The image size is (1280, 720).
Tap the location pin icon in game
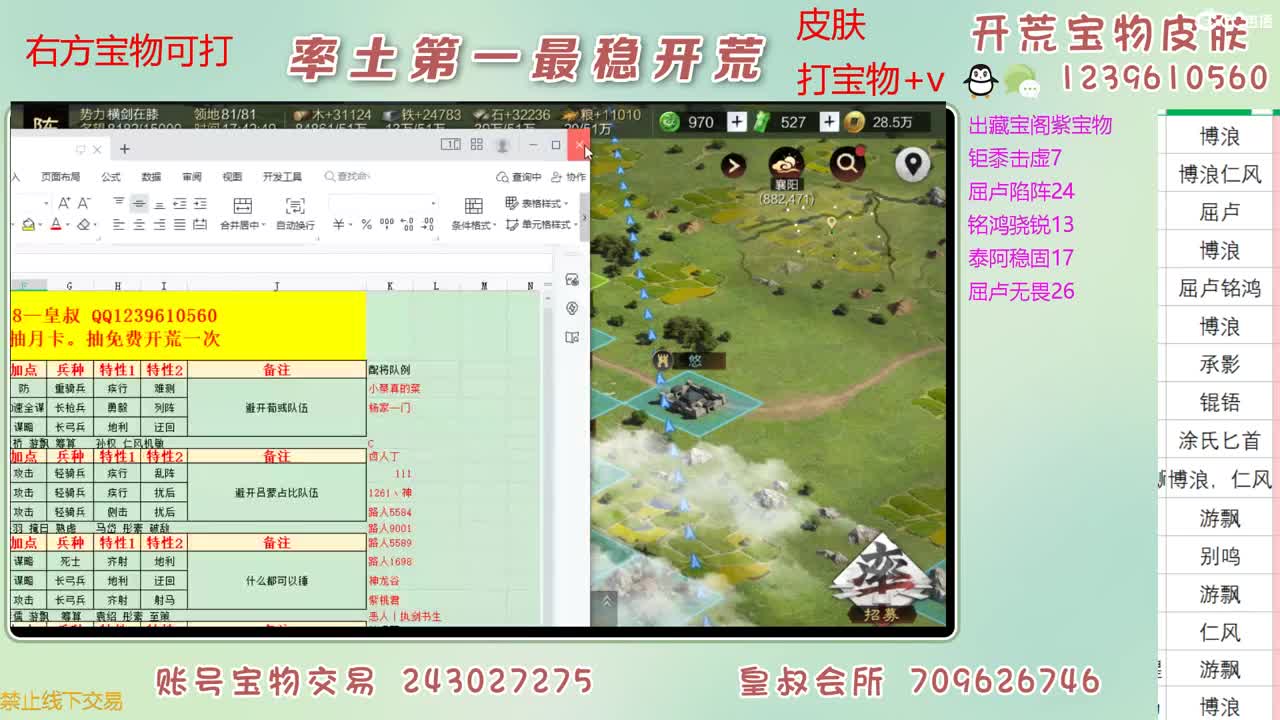coord(912,164)
